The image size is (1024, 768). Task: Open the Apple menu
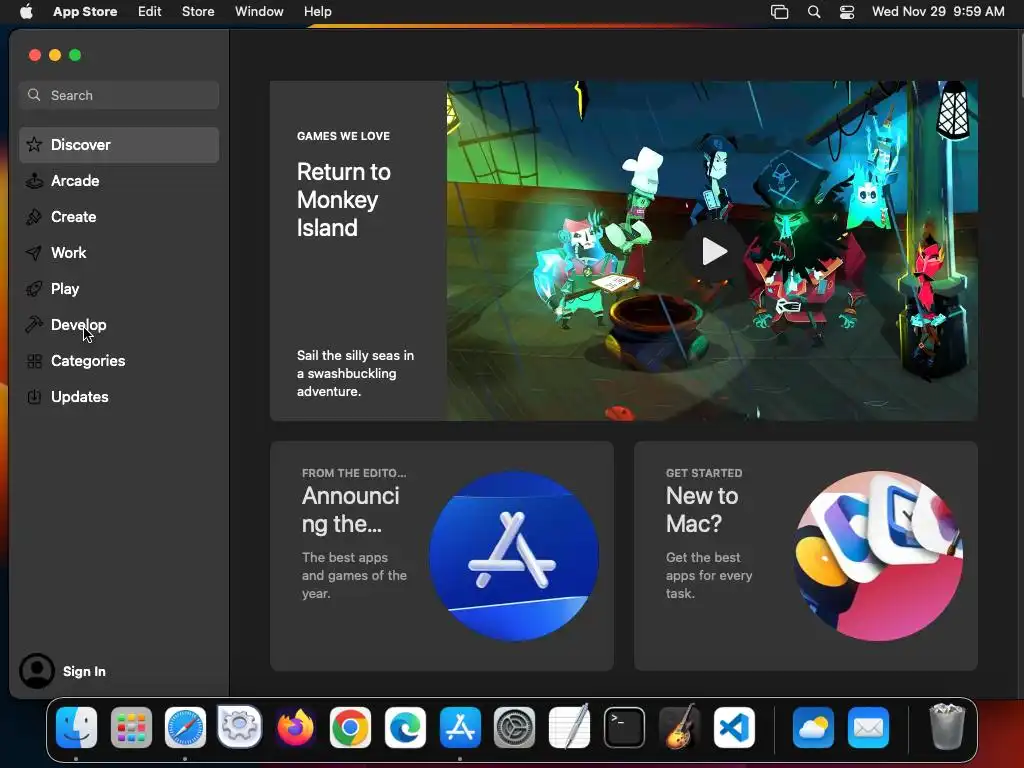26,12
